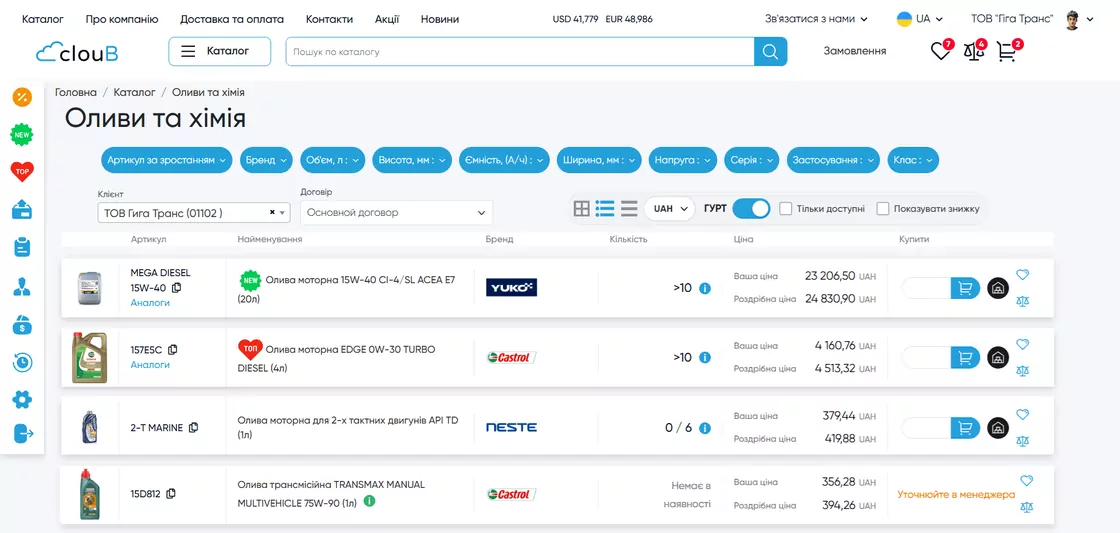Add 15D812 Castrol oil to favorites
Viewport: 1120px width, 533px height.
1026,481
